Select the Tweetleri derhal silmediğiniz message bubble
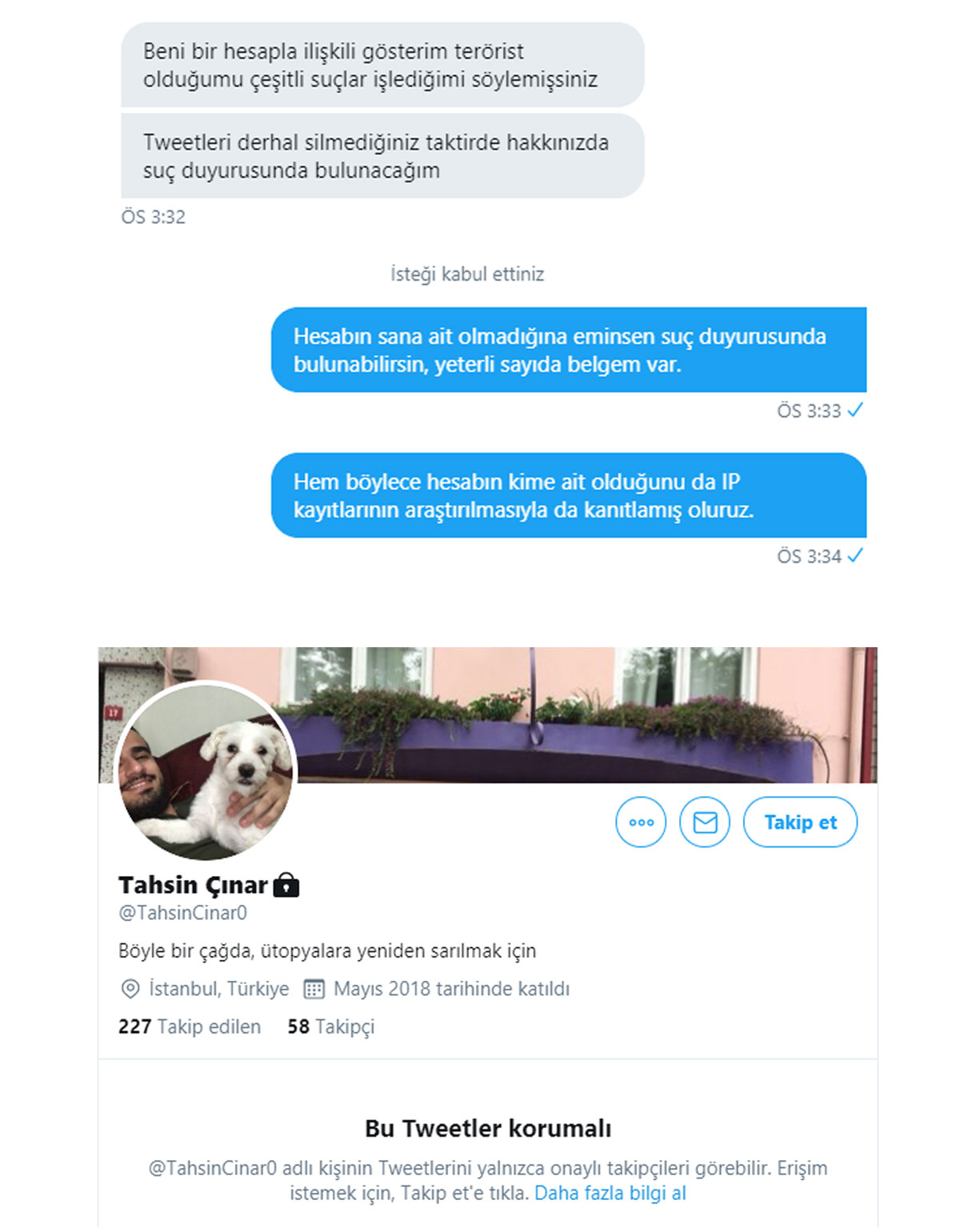Image resolution: width=980 pixels, height=1232 pixels. pyautogui.click(x=382, y=156)
